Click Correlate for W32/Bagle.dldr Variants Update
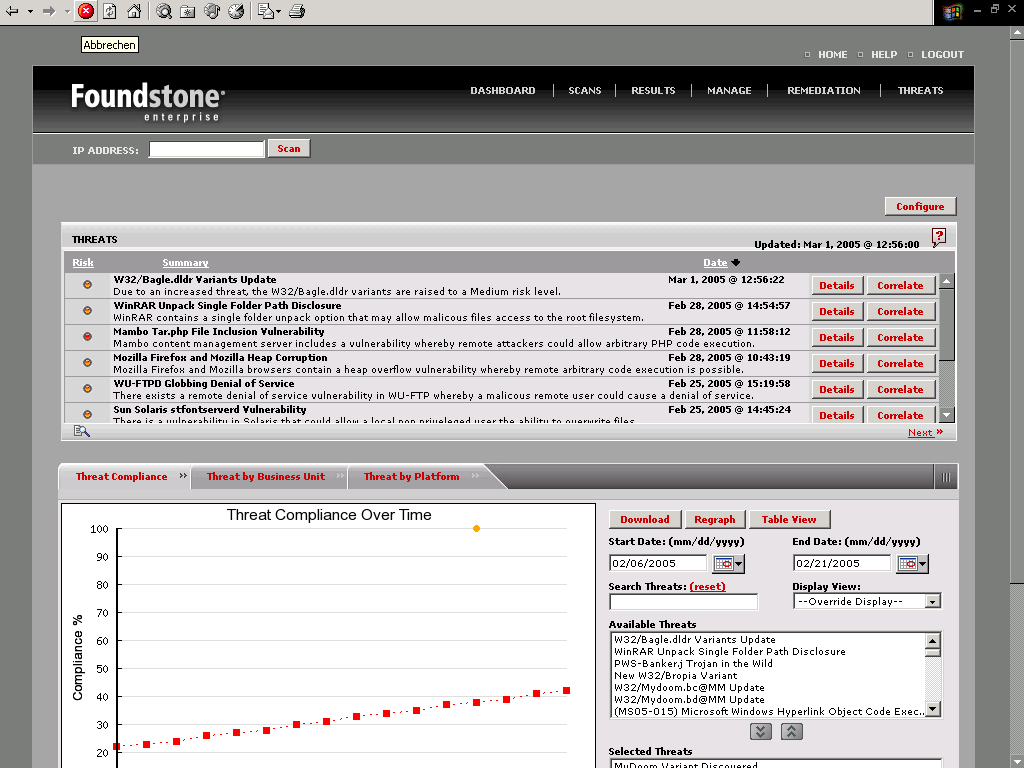1024x768 pixels. click(x=900, y=285)
